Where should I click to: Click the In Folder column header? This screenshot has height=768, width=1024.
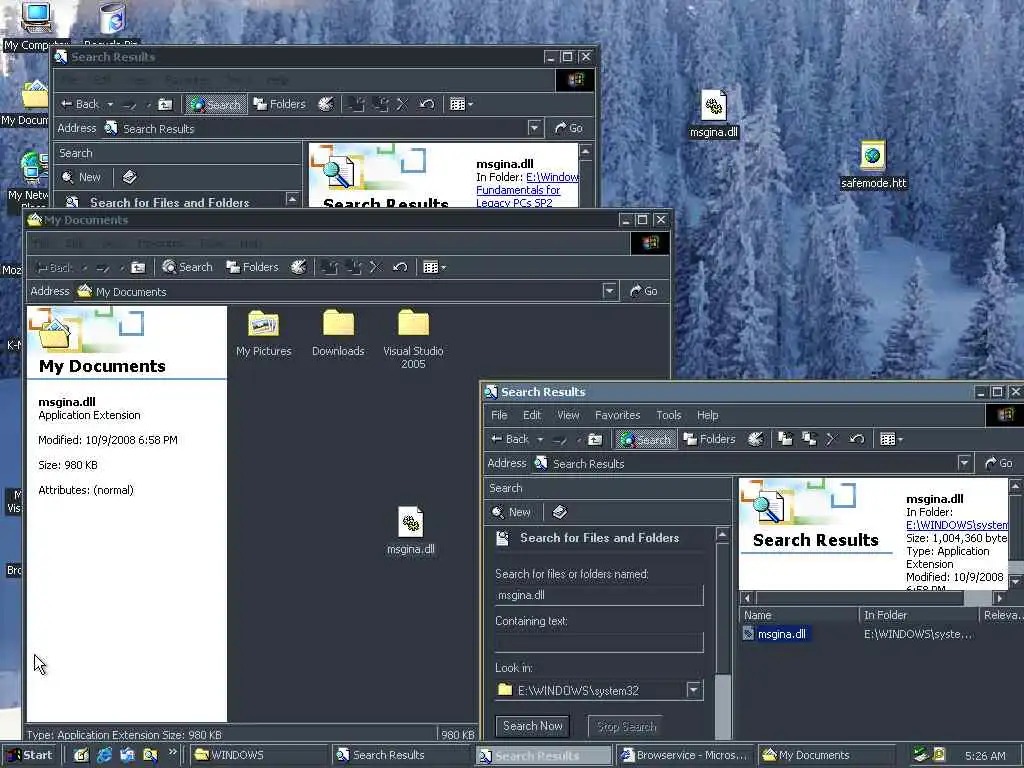[918, 615]
